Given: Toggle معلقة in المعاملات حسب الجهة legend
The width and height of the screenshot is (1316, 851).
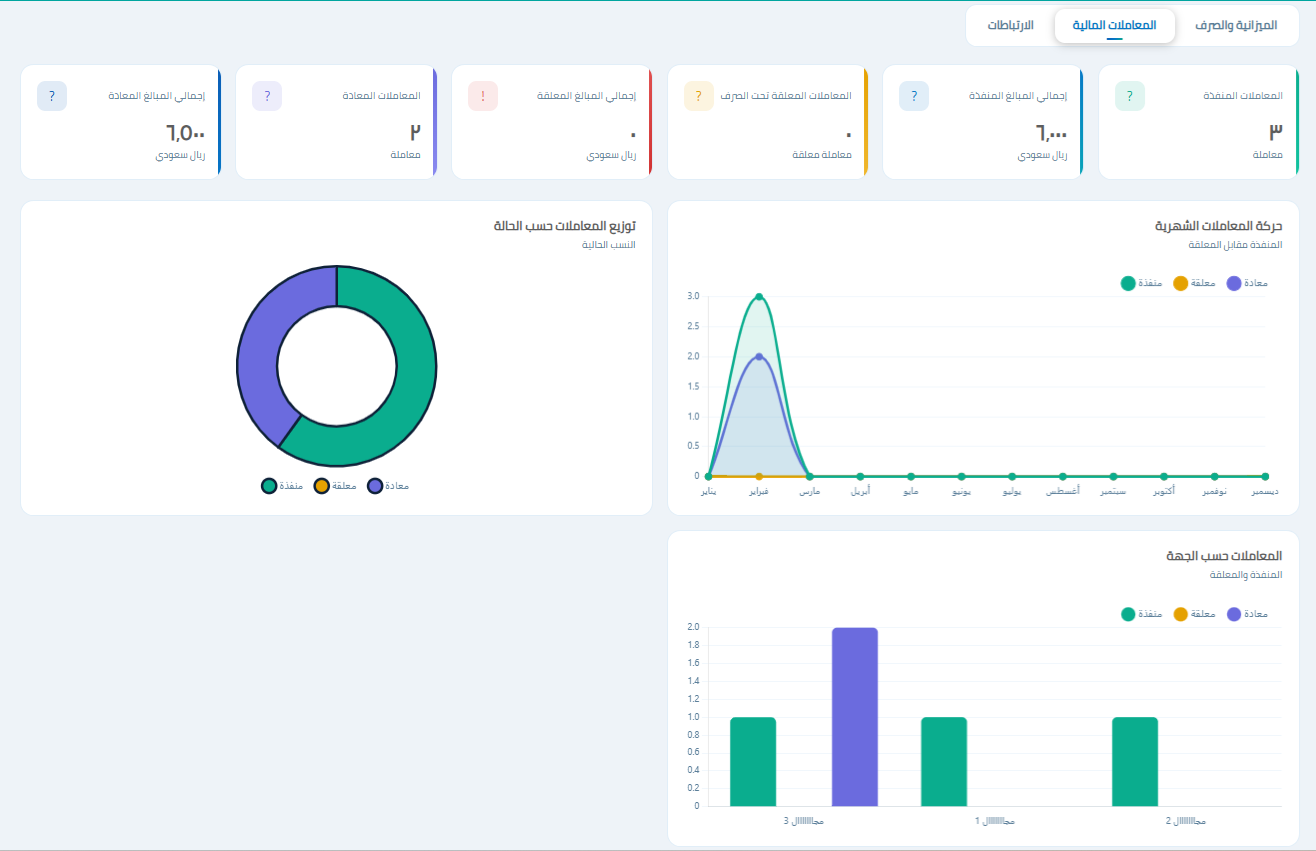Looking at the screenshot, I should tap(1194, 614).
